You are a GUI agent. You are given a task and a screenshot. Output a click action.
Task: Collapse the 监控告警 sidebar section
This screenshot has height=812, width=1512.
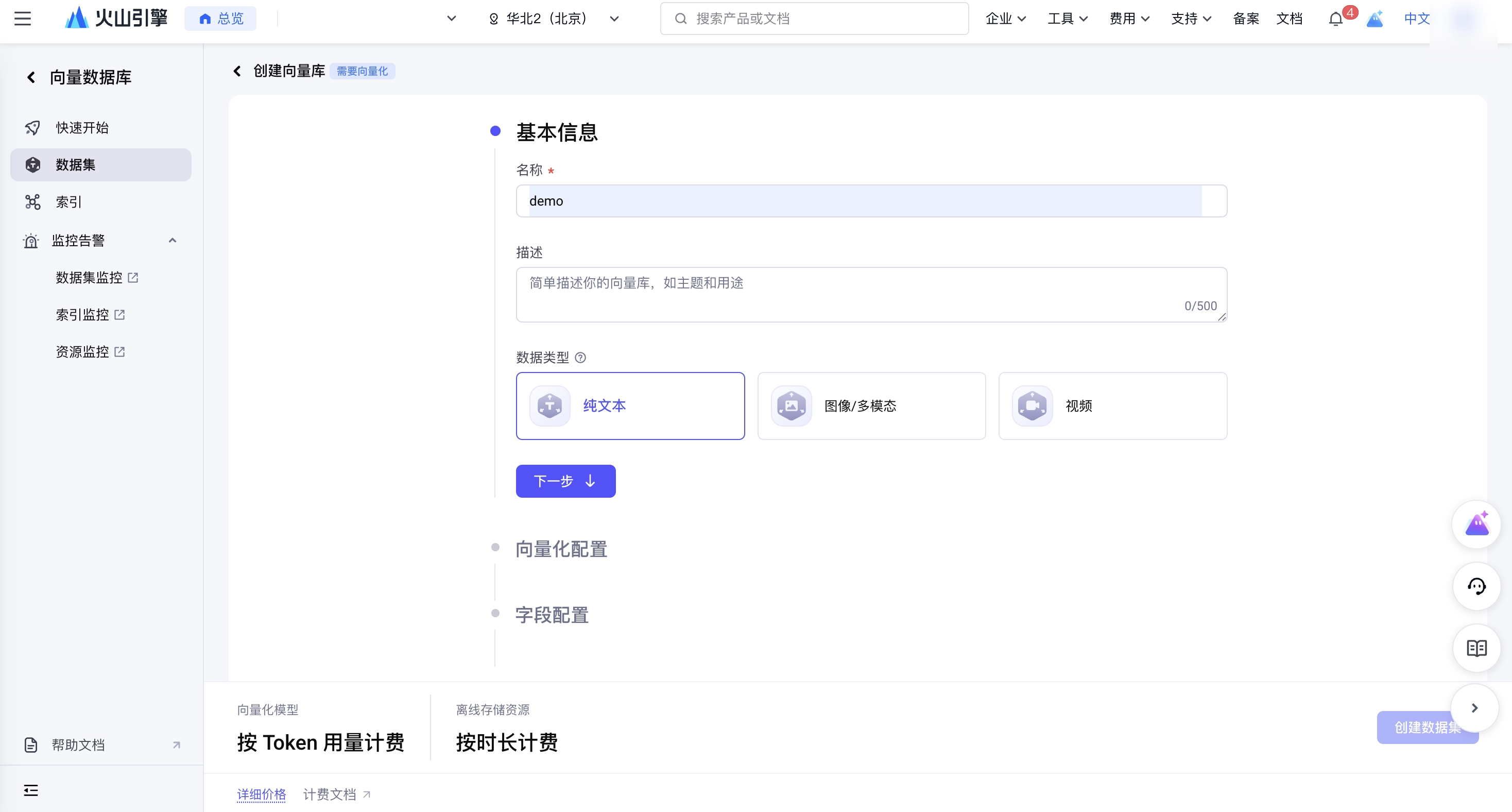(x=172, y=240)
